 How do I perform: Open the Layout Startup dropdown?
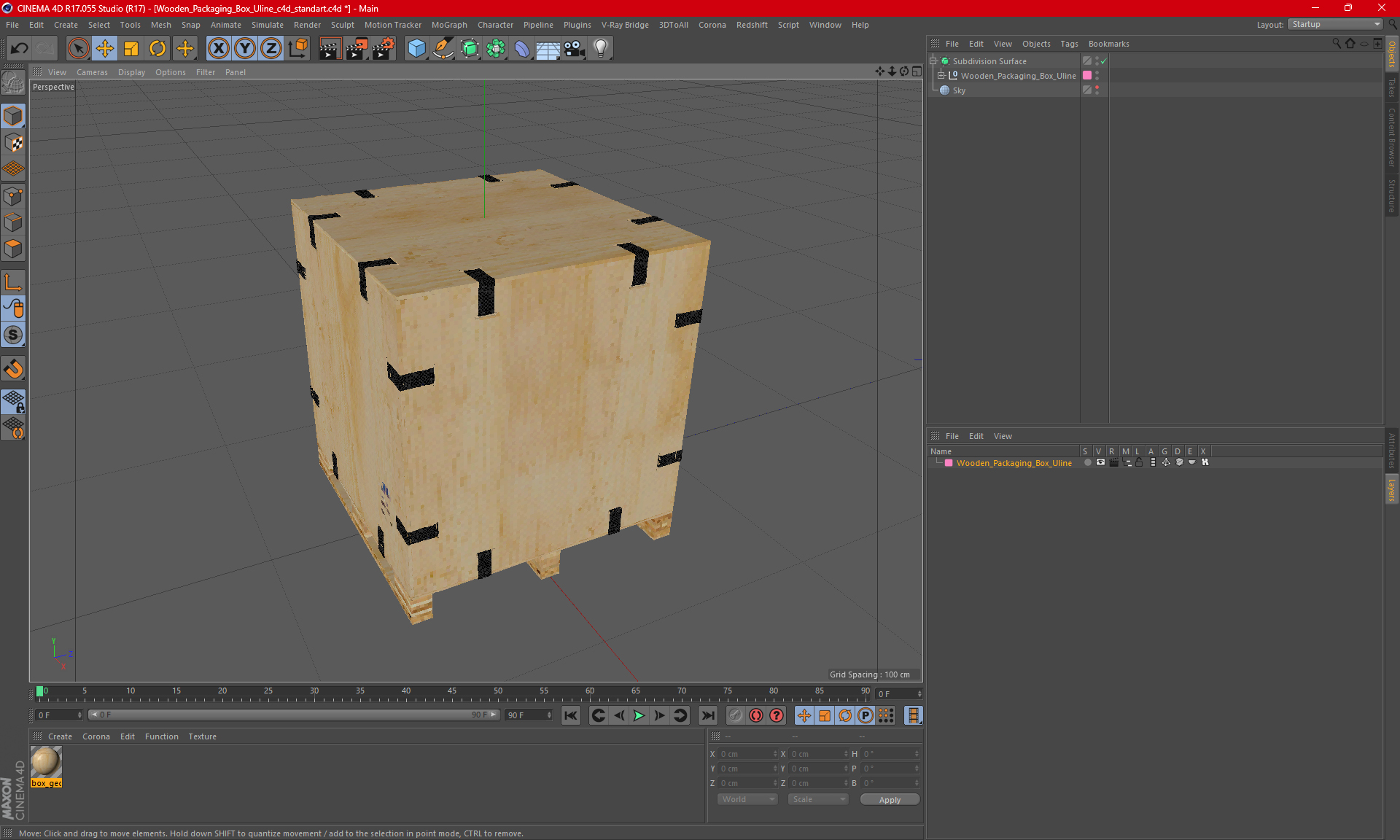pyautogui.click(x=1336, y=24)
